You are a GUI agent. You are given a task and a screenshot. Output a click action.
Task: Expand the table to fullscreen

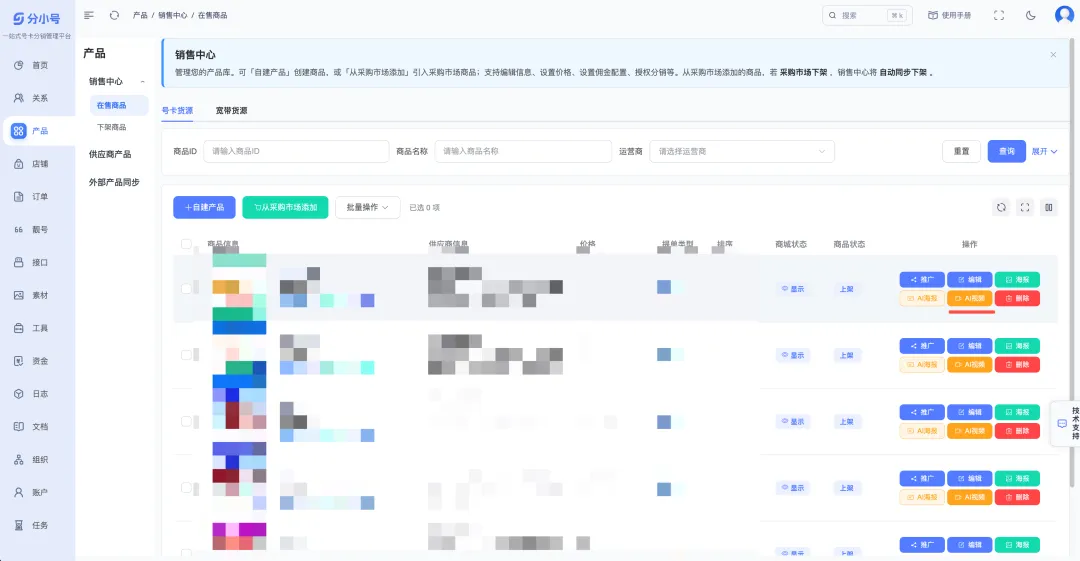point(1025,207)
